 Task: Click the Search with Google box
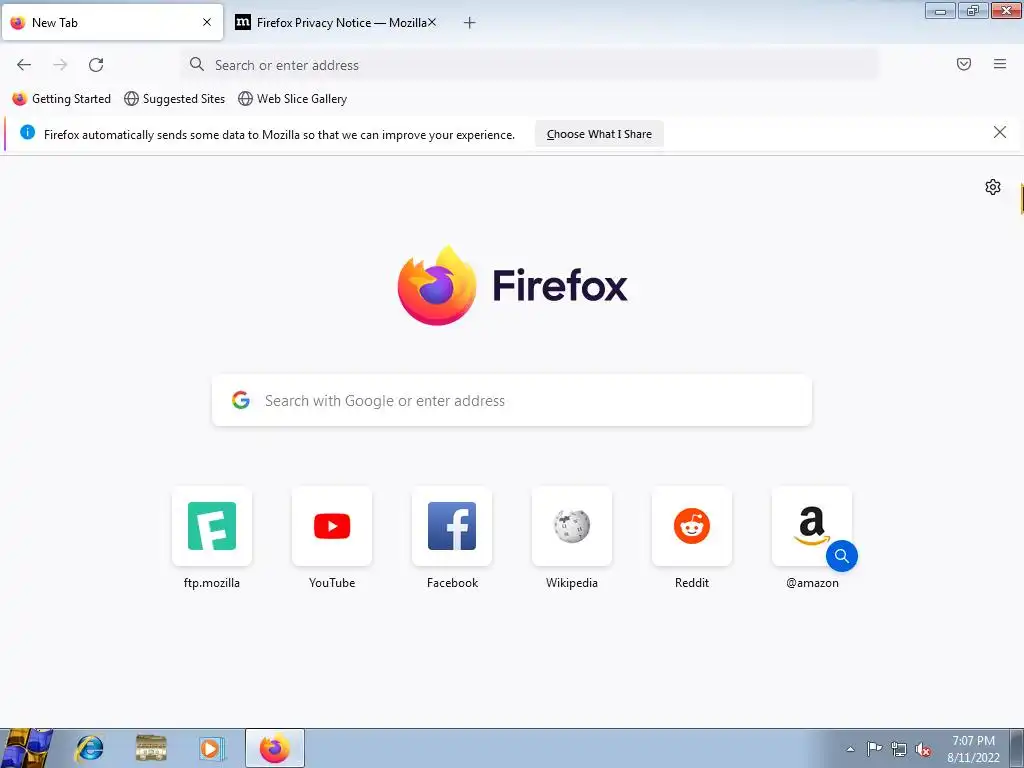click(511, 400)
